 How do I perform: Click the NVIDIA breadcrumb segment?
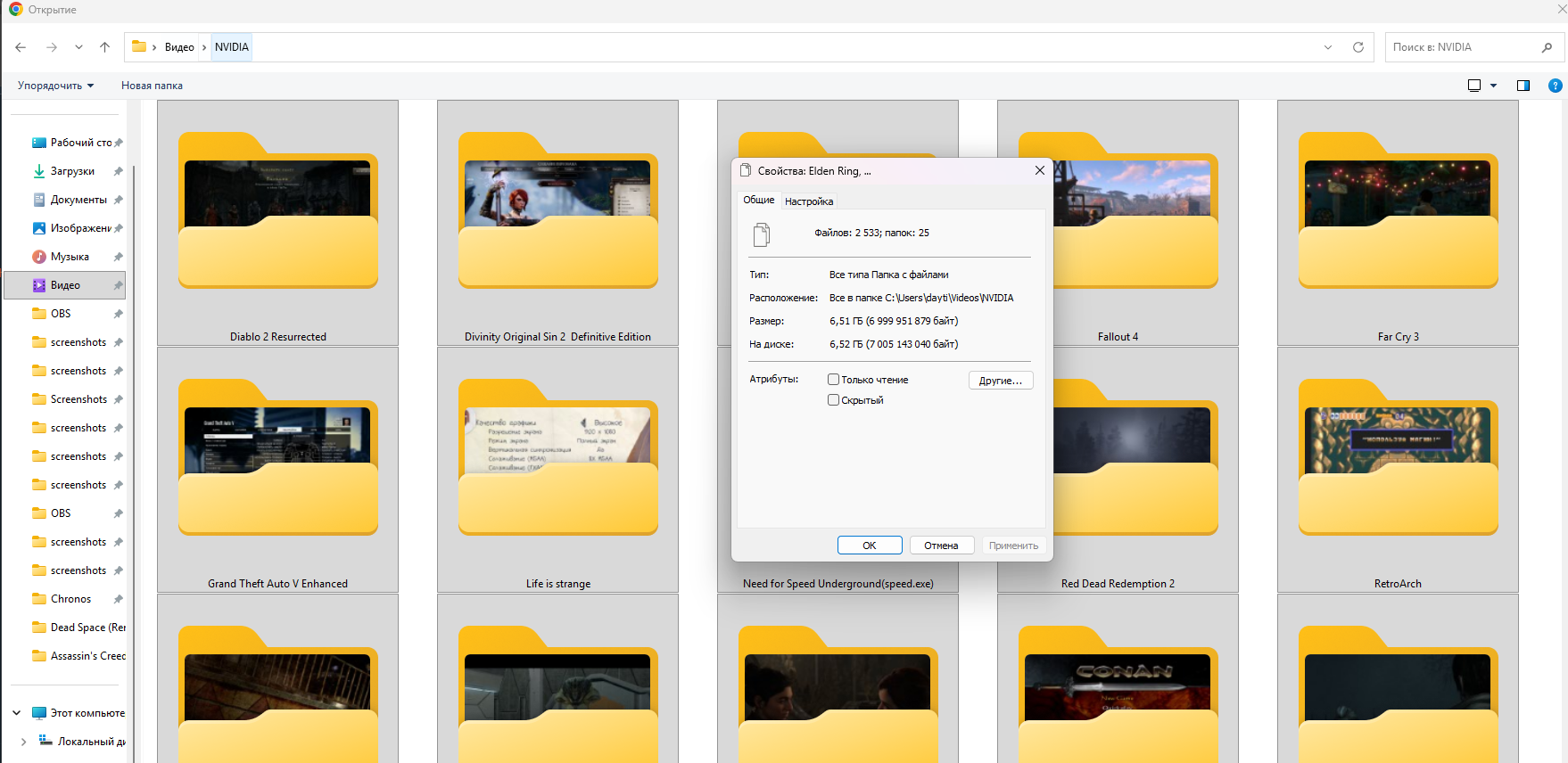232,47
